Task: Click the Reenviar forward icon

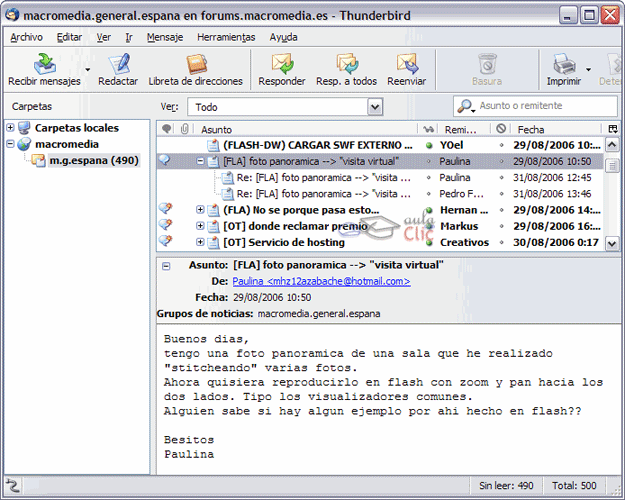Action: pyautogui.click(x=406, y=65)
